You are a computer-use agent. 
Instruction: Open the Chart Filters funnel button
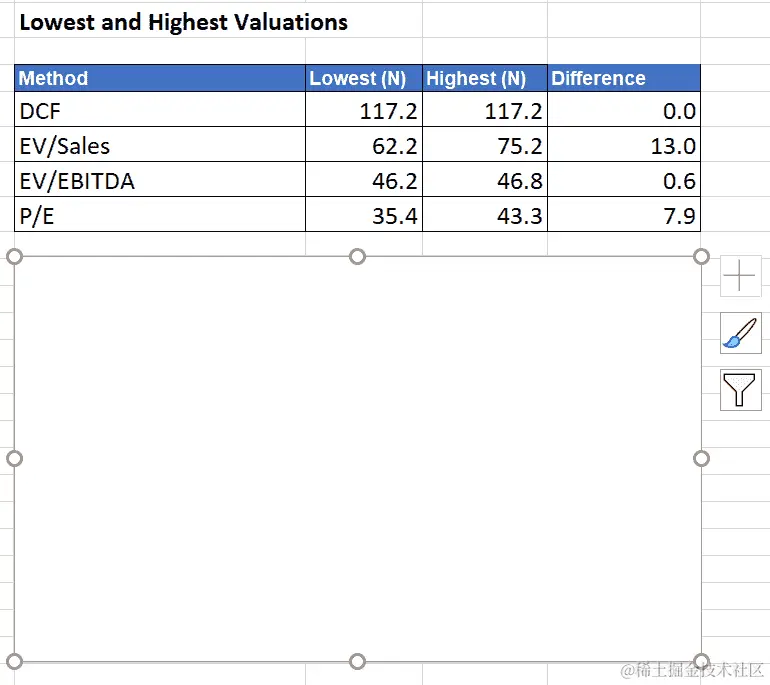(740, 390)
